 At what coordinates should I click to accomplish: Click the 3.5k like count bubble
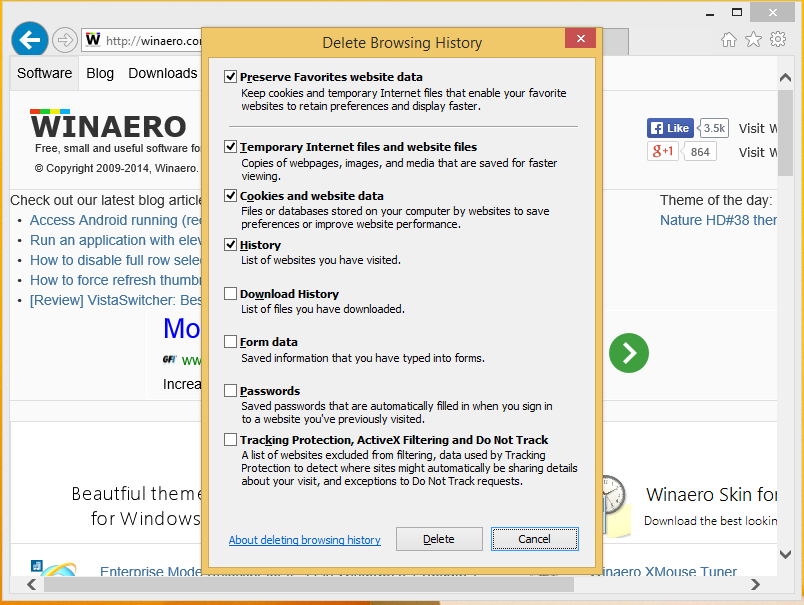click(713, 128)
